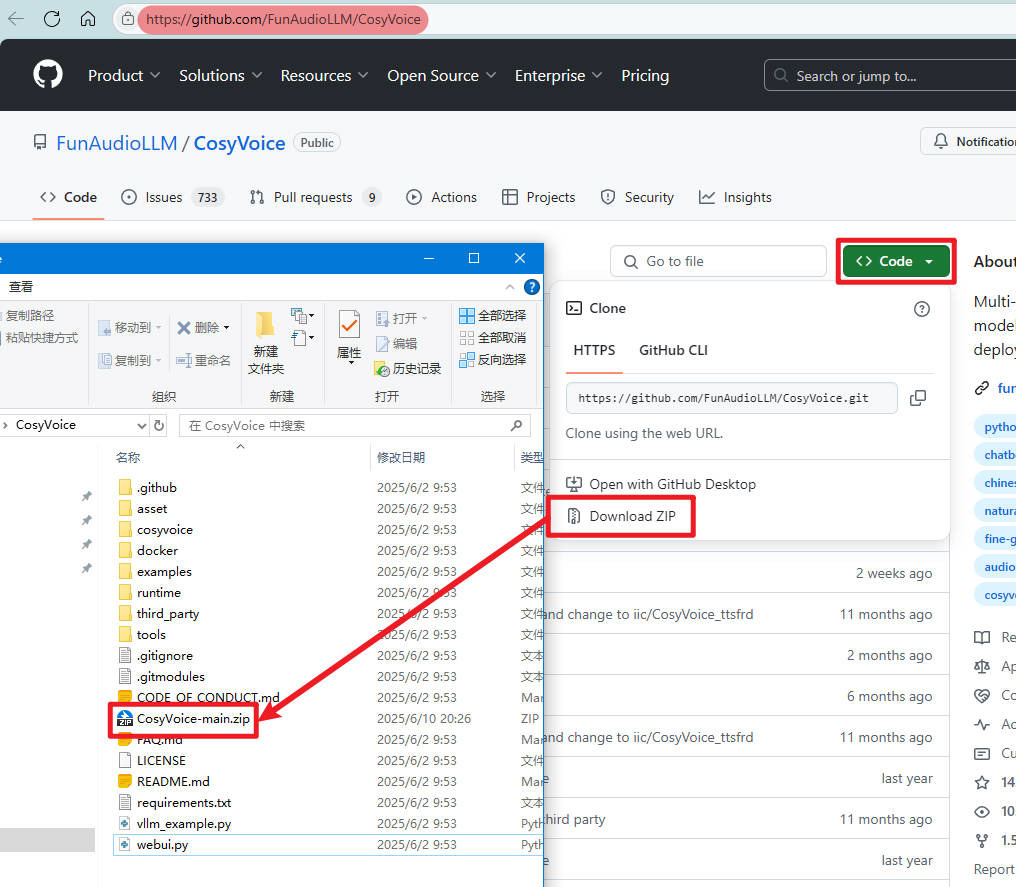Select the GitHub CLI clone tab
The height and width of the screenshot is (887, 1016).
pos(673,351)
